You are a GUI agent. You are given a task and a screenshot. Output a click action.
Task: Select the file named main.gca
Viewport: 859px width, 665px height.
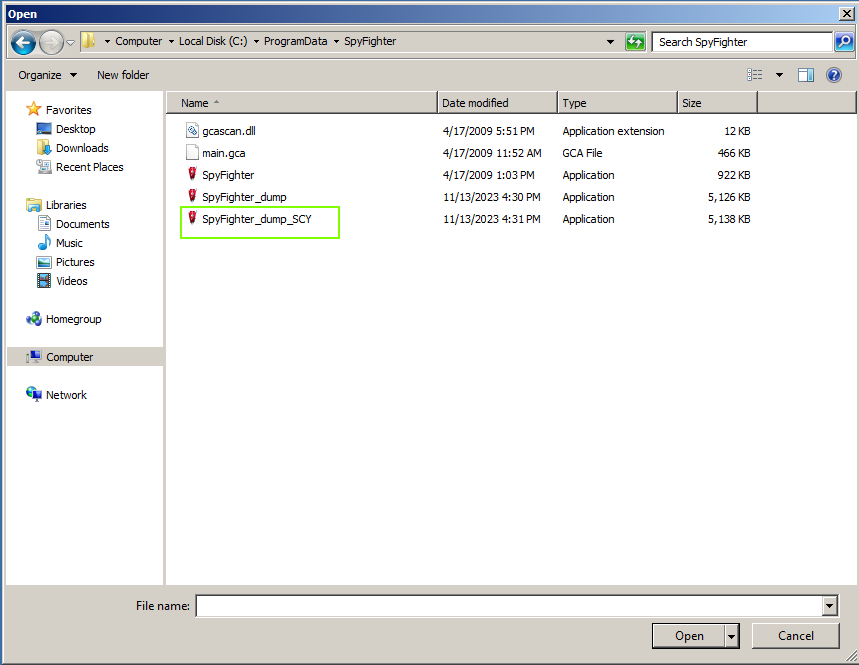tap(224, 153)
